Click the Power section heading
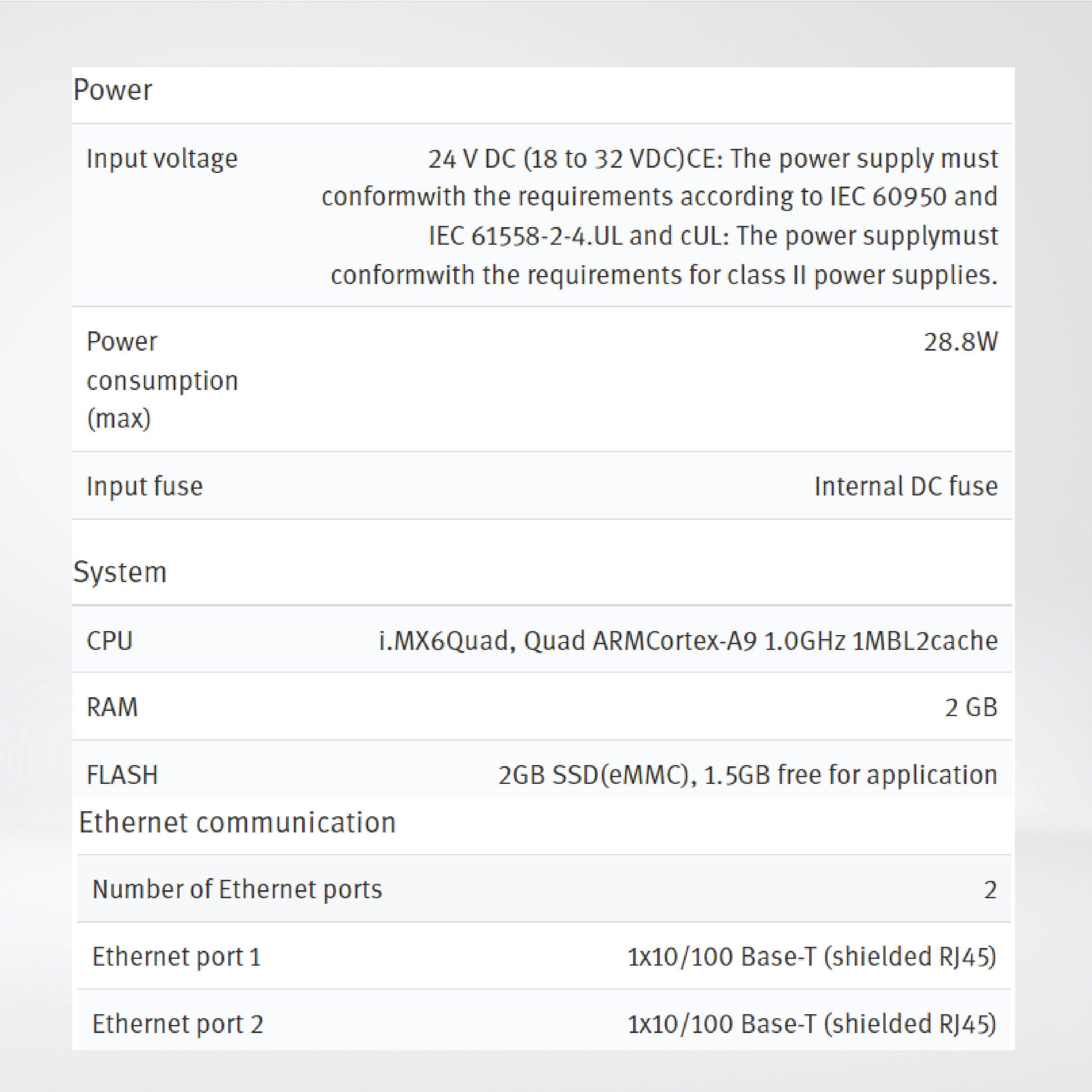 tap(112, 90)
